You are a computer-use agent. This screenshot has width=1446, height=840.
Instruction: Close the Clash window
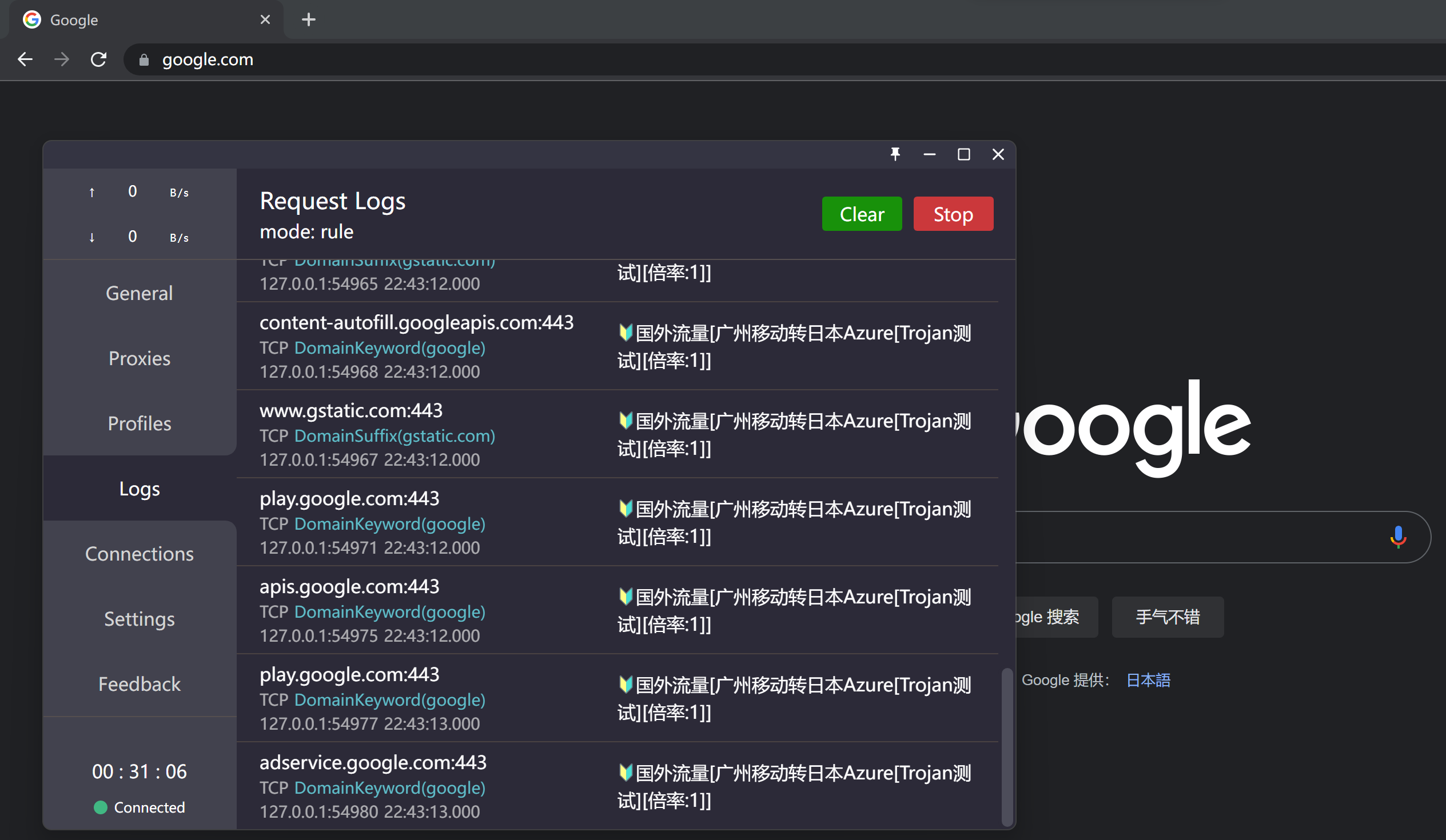(998, 154)
